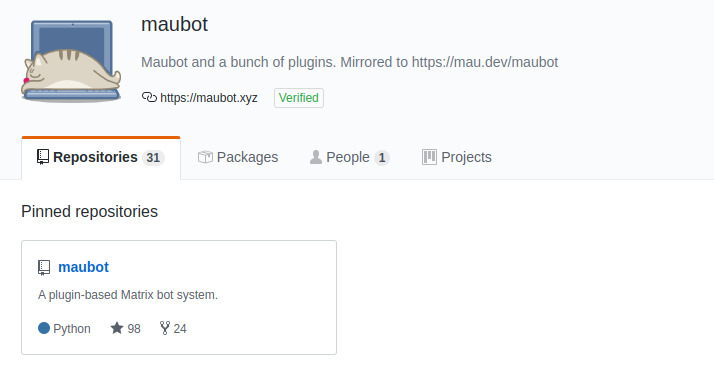Go to the Projects tab
This screenshot has width=714, height=381.
(x=457, y=157)
